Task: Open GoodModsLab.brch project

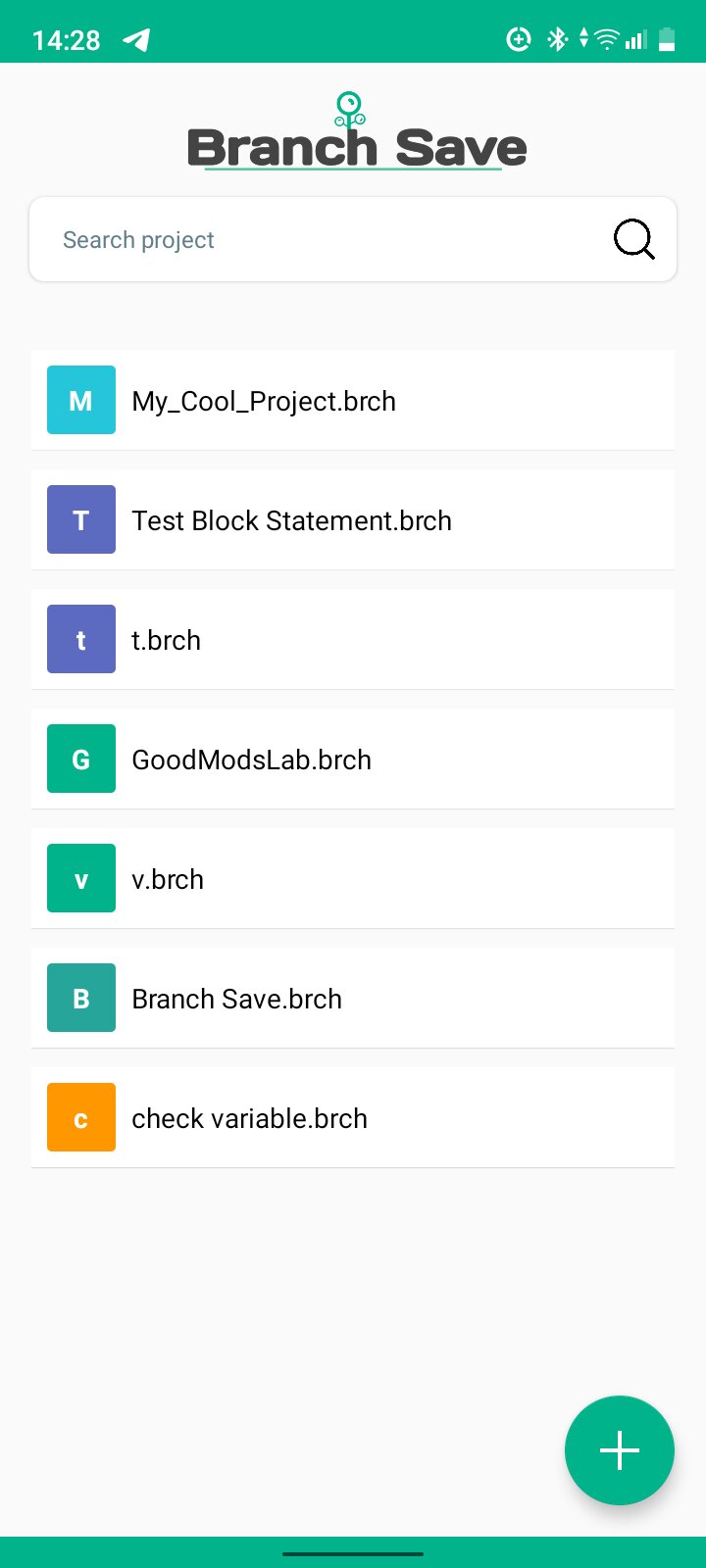Action: point(251,759)
